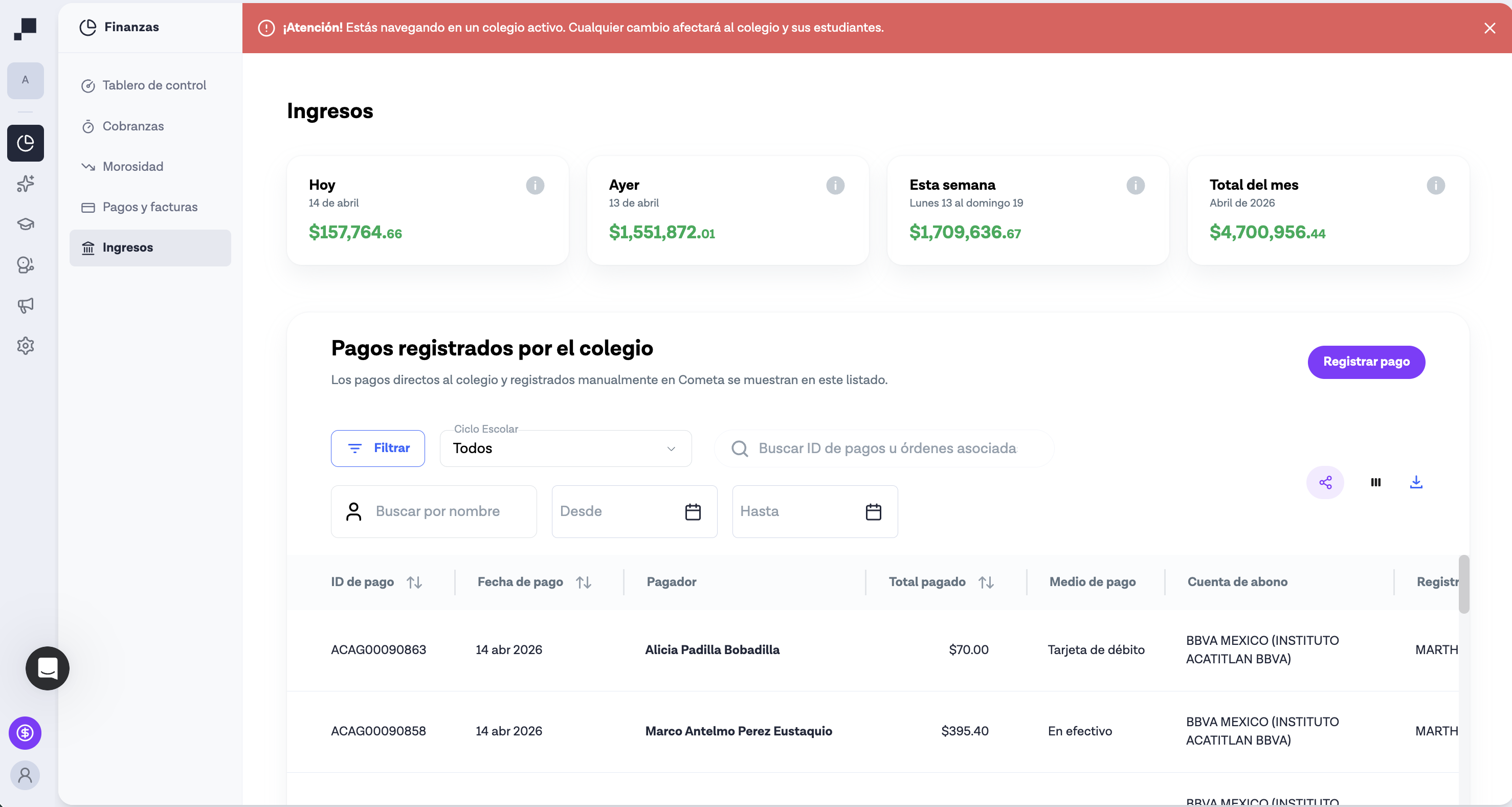1512x807 pixels.
Task: Toggle sorting on Fecha de pago column
Action: (x=584, y=581)
